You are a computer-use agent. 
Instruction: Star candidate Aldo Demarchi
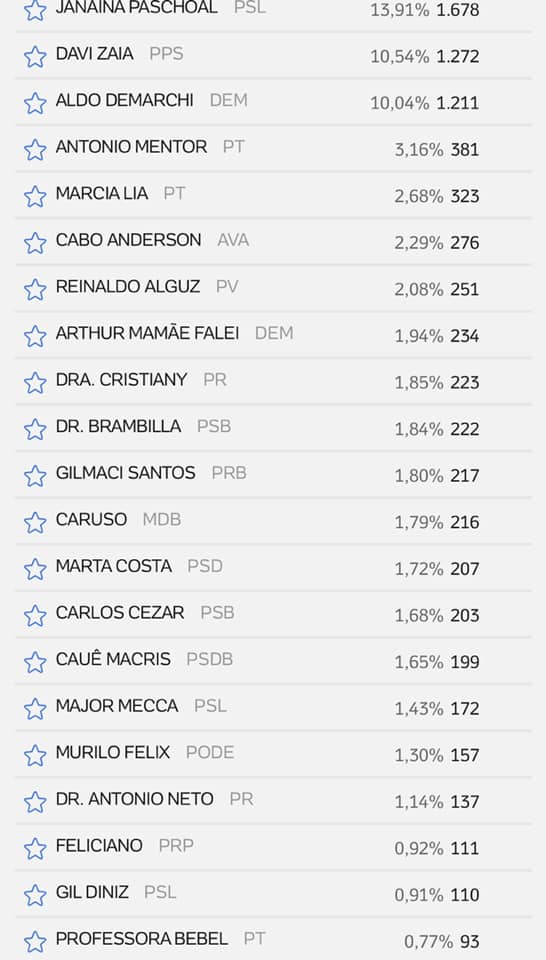click(35, 103)
